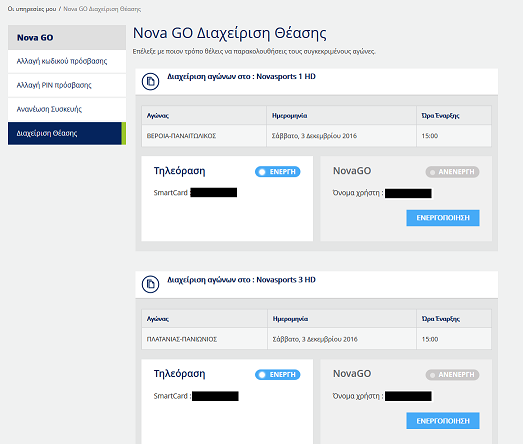Click the Ημερομηνία column header in Novasports 1 HD table
Image resolution: width=523 pixels, height=444 pixels.
(342, 116)
